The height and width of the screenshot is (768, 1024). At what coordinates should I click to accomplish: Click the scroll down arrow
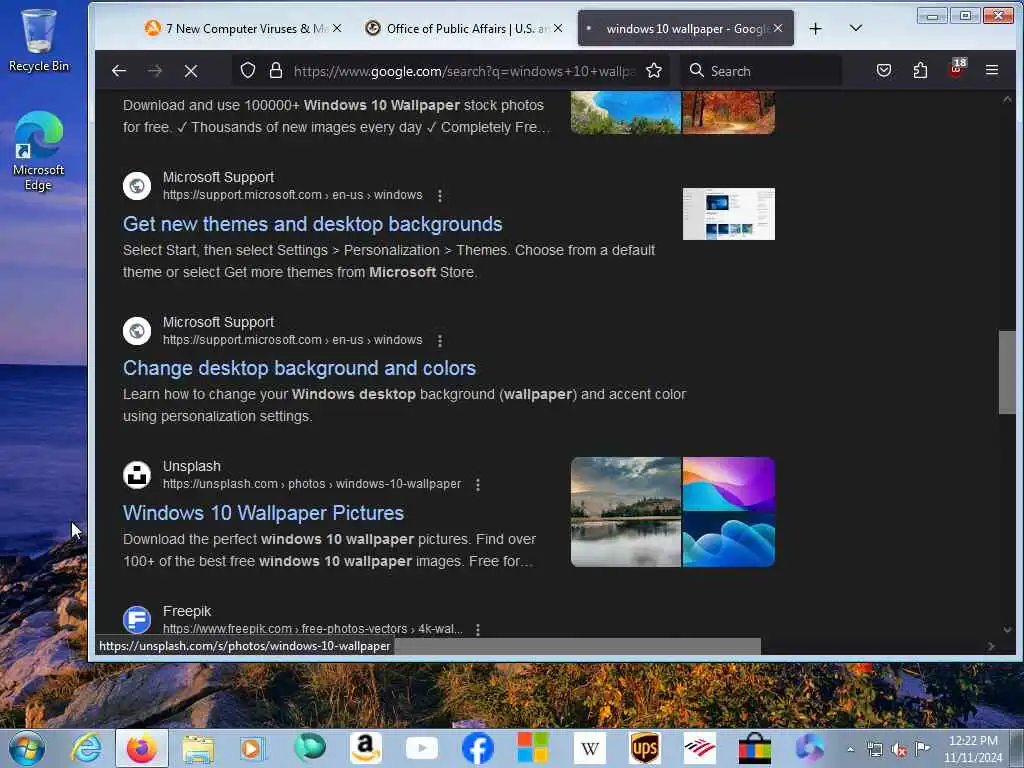1007,630
